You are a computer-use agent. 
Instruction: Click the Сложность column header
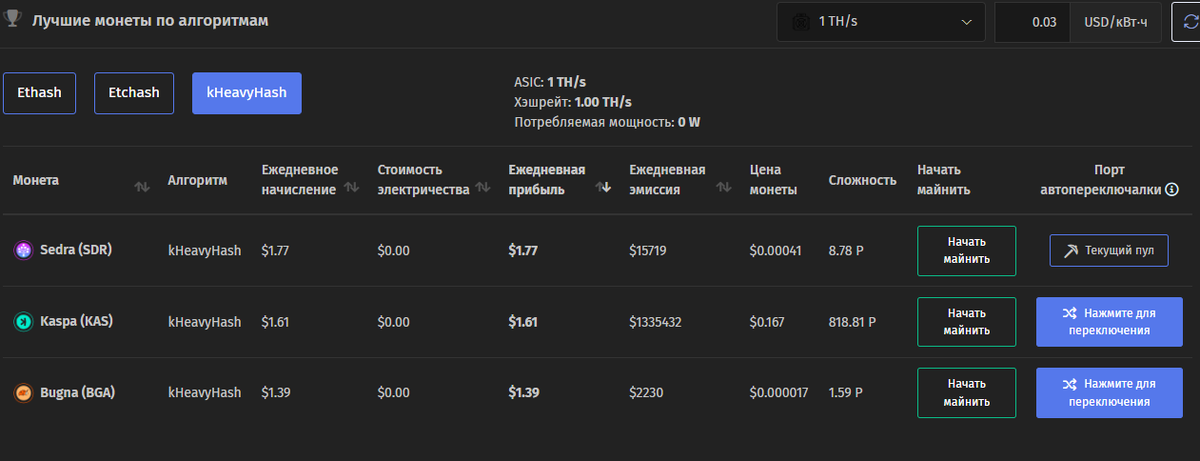click(862, 180)
